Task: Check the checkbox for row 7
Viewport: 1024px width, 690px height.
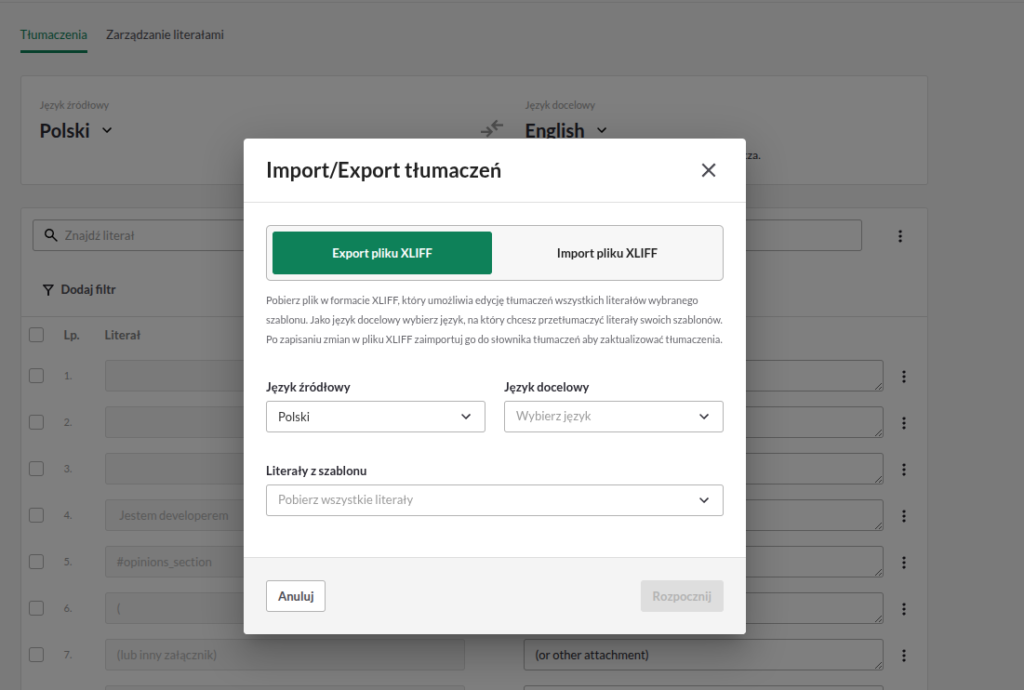Action: tap(37, 654)
